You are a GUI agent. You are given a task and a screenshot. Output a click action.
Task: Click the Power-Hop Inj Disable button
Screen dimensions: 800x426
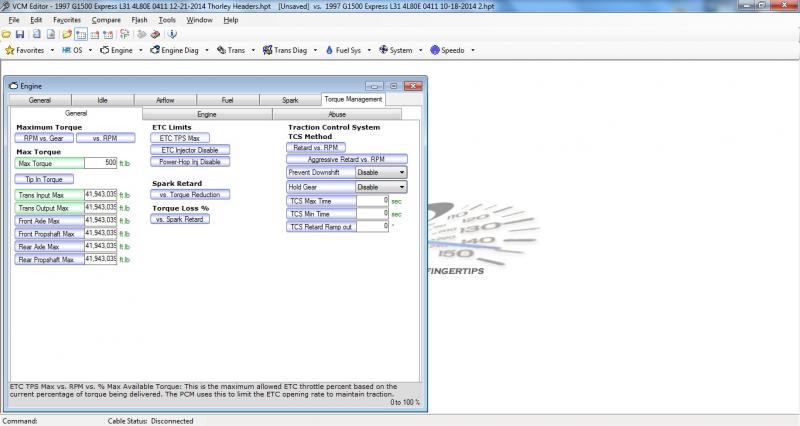pyautogui.click(x=190, y=162)
